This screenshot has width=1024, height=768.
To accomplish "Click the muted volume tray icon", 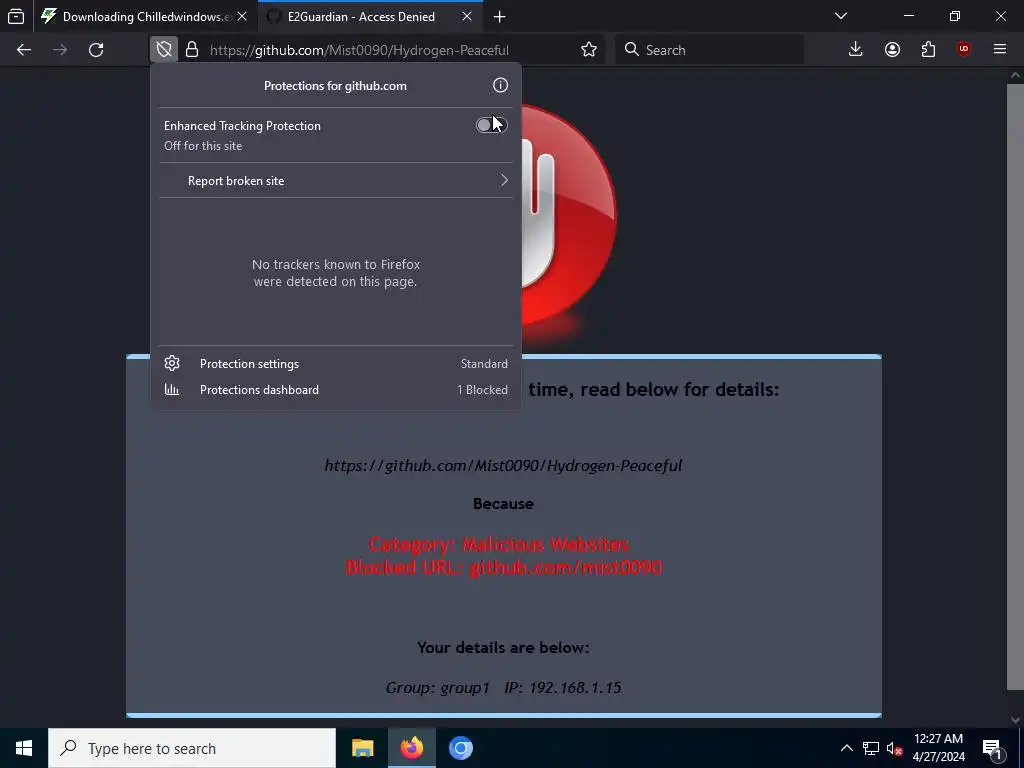I will (x=895, y=748).
